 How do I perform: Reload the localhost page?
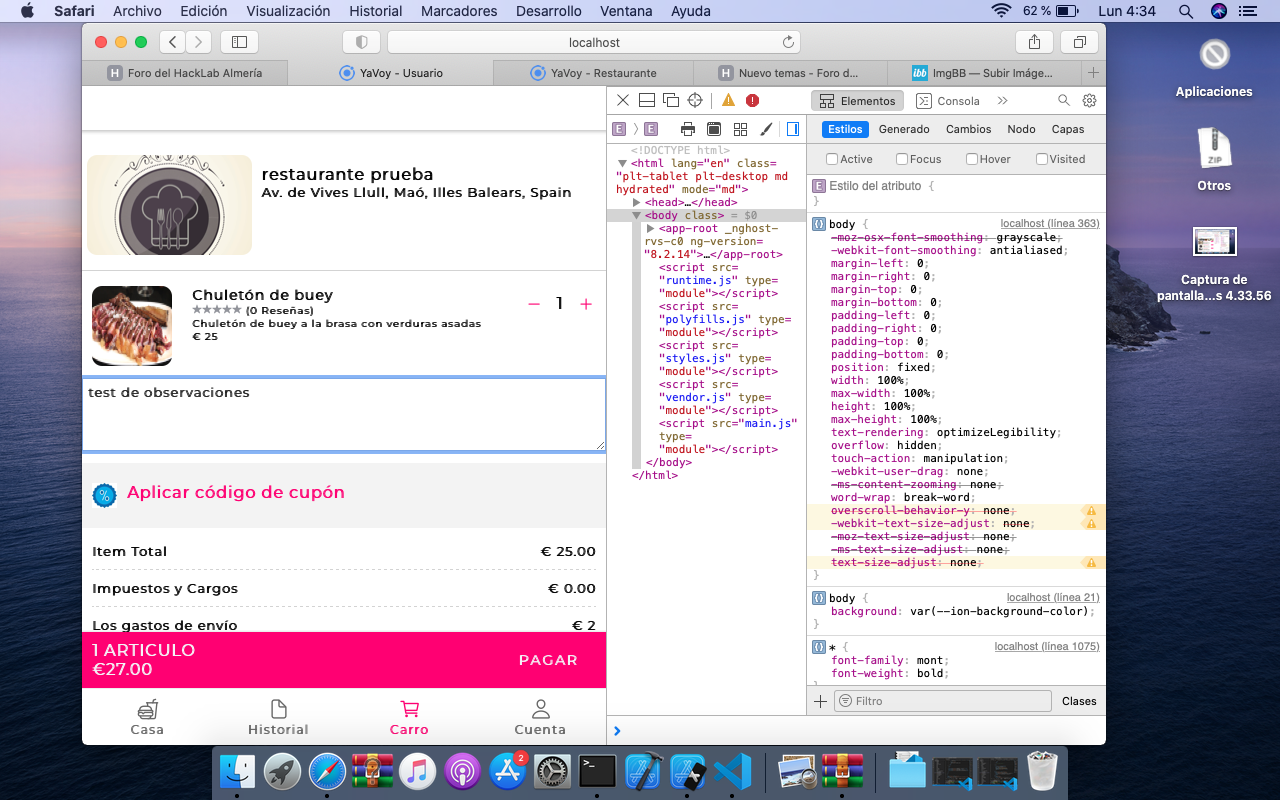pyautogui.click(x=788, y=42)
